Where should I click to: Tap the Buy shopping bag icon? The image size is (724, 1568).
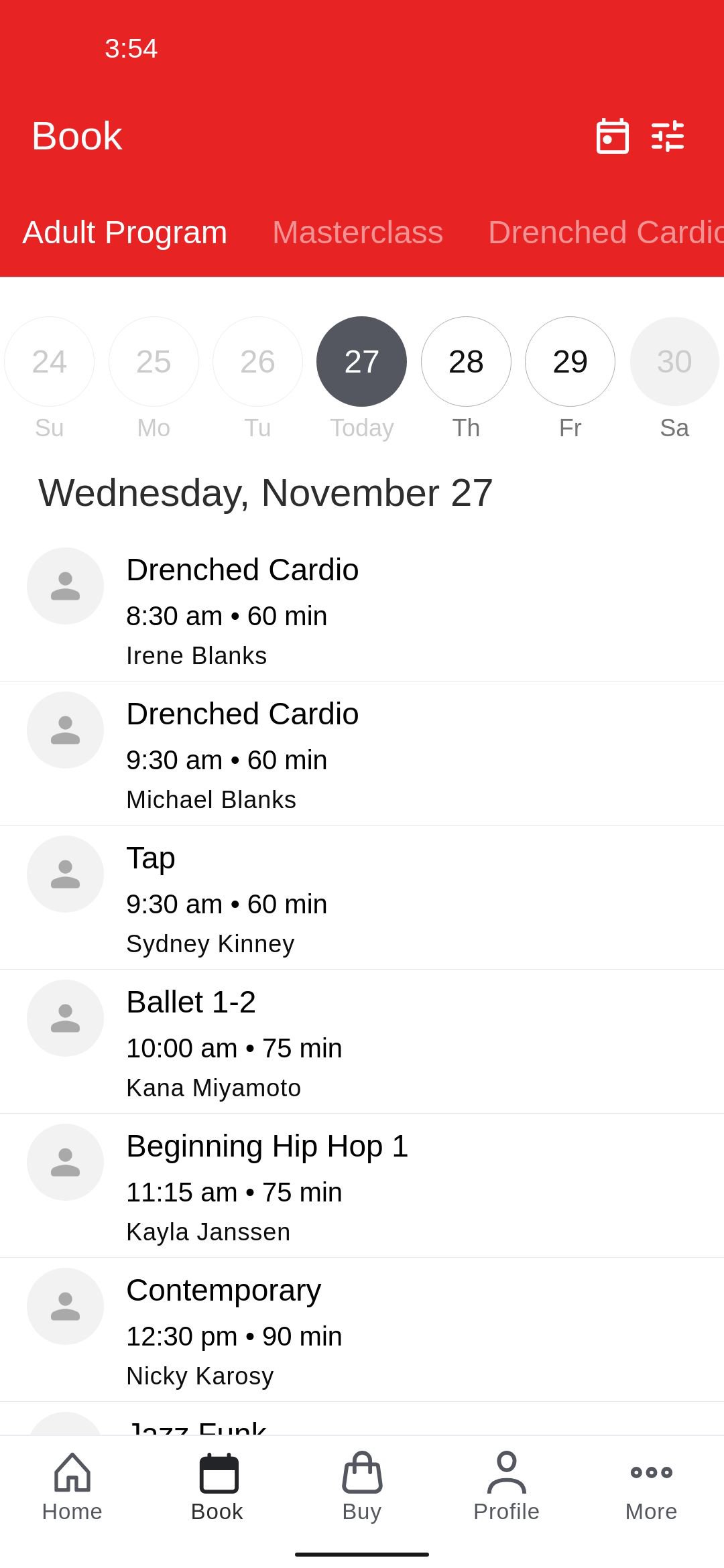pyautogui.click(x=362, y=1474)
